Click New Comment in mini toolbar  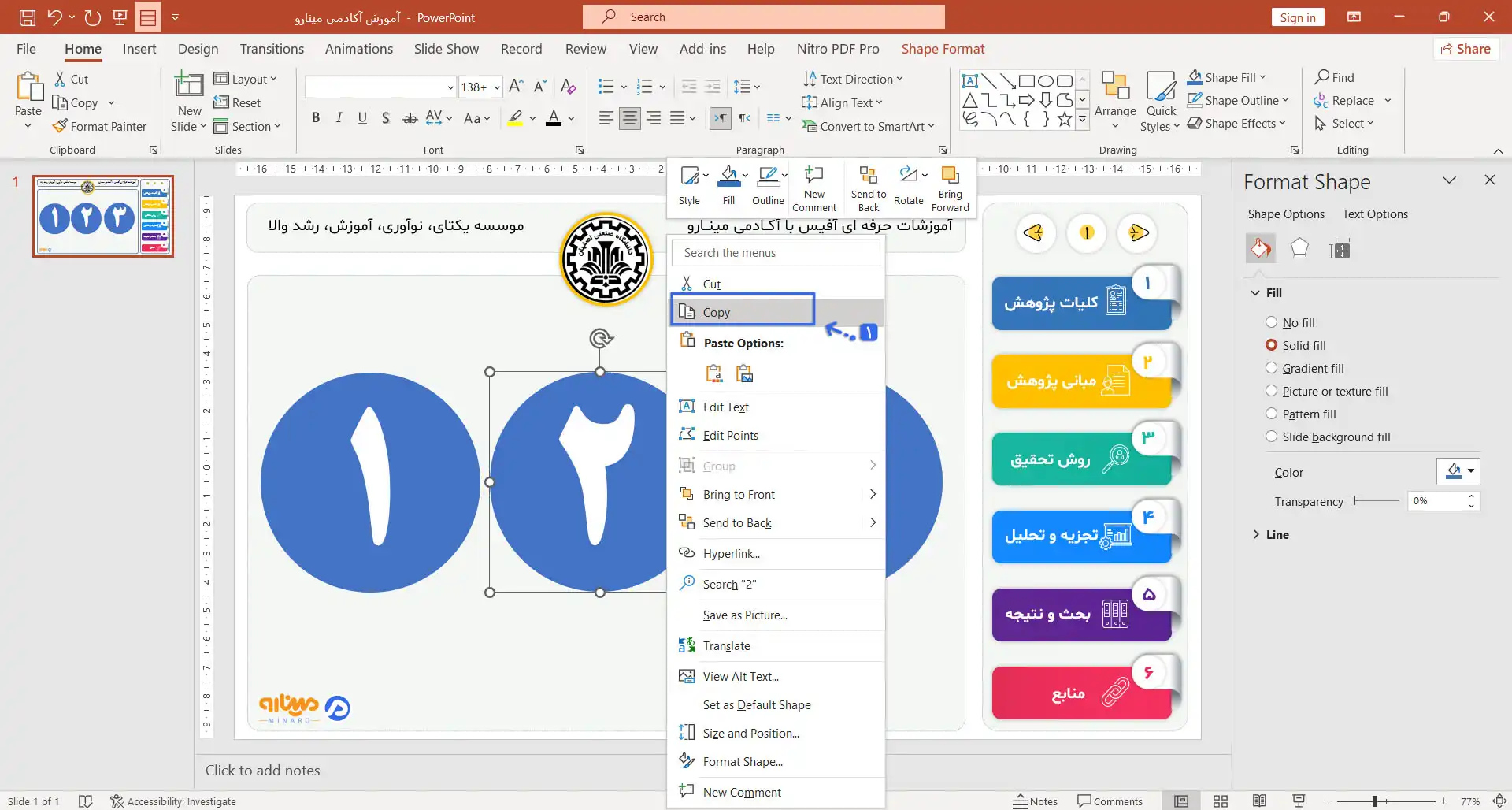(814, 188)
